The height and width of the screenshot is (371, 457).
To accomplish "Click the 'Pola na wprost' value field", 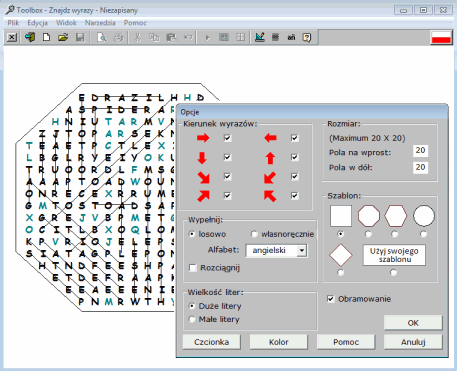I will (x=420, y=151).
